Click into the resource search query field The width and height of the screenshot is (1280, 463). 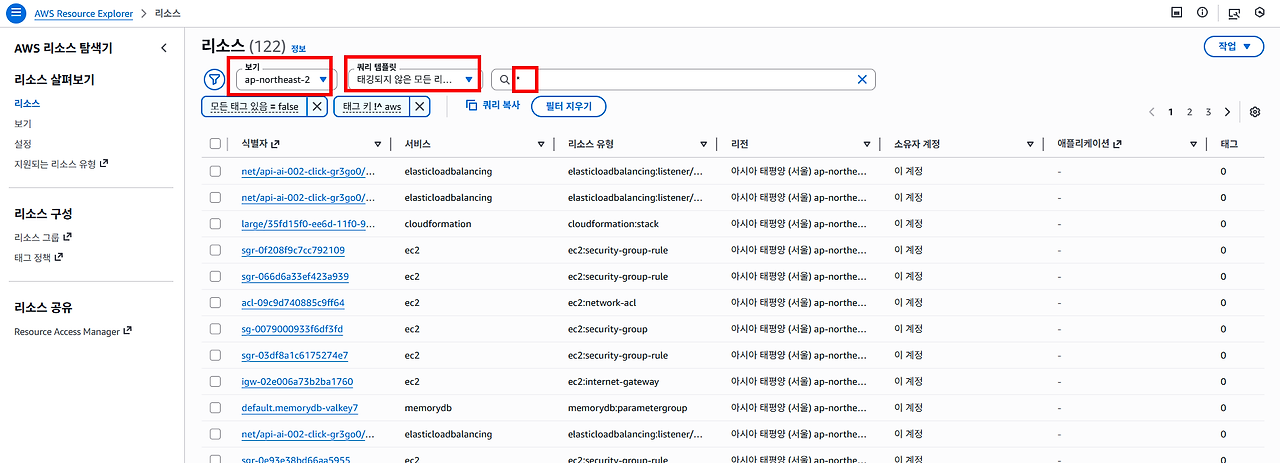tap(684, 80)
